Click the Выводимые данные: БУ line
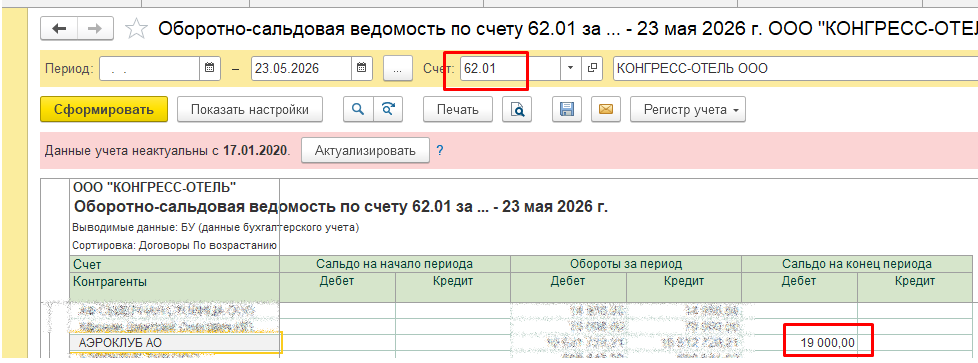Viewport: 978px width, 363px height. [216, 228]
